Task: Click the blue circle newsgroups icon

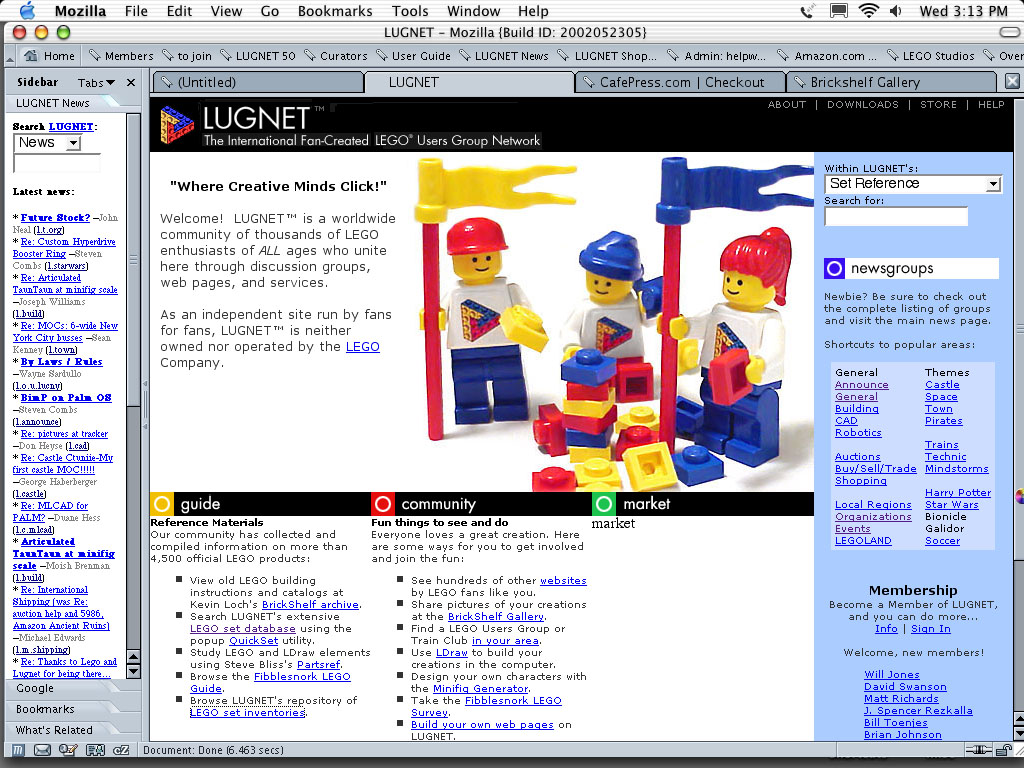Action: [x=835, y=268]
